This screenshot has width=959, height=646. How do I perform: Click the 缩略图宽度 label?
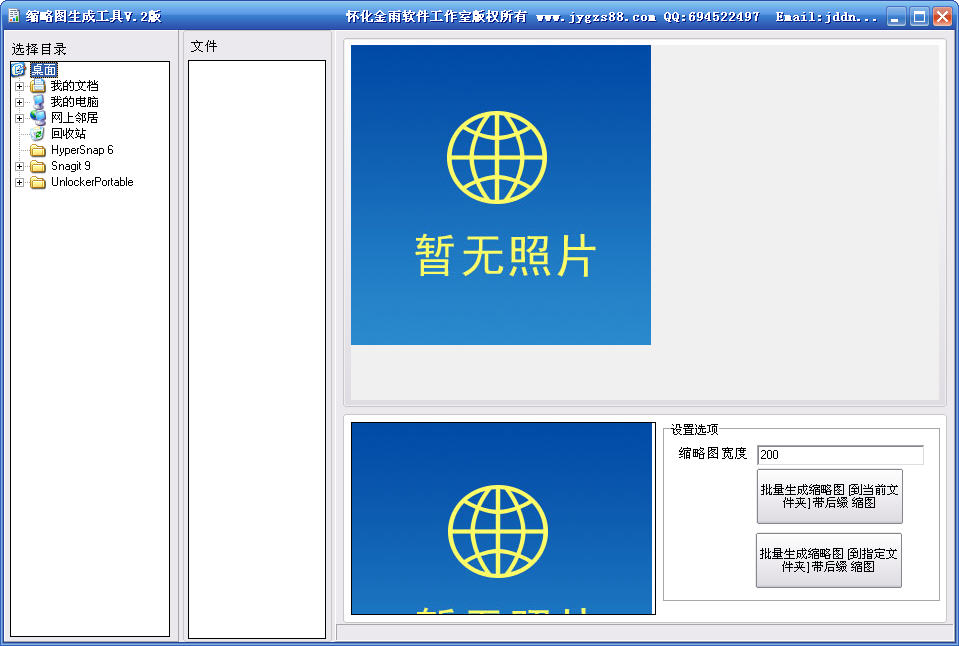pos(713,453)
